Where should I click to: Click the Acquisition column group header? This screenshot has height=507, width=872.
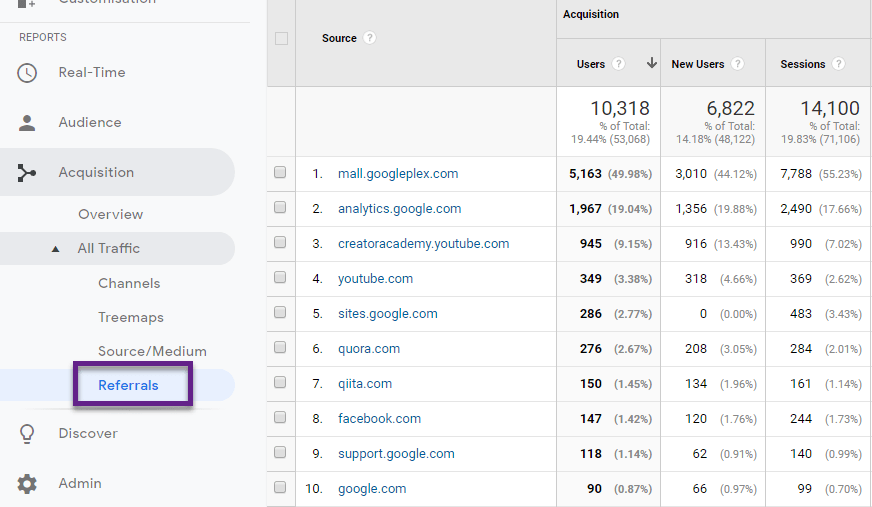pyautogui.click(x=591, y=14)
